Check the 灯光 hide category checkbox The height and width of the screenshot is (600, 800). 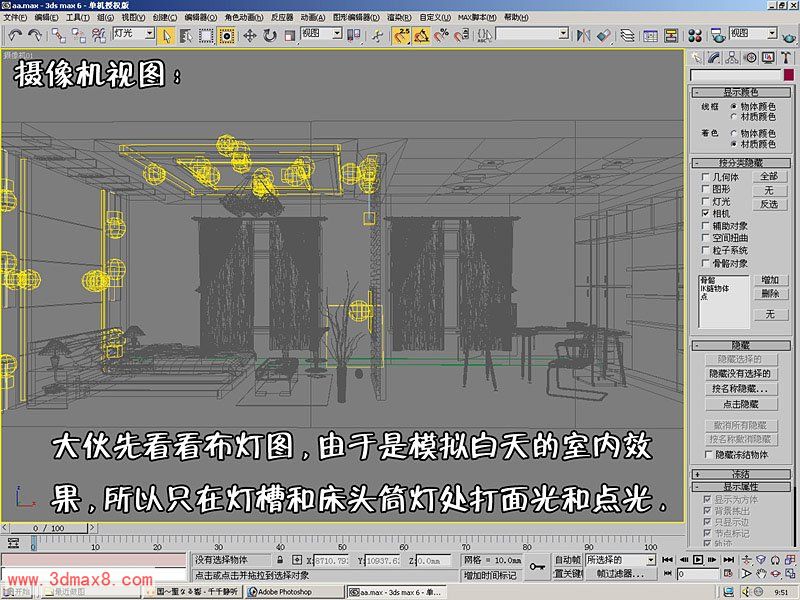(706, 202)
